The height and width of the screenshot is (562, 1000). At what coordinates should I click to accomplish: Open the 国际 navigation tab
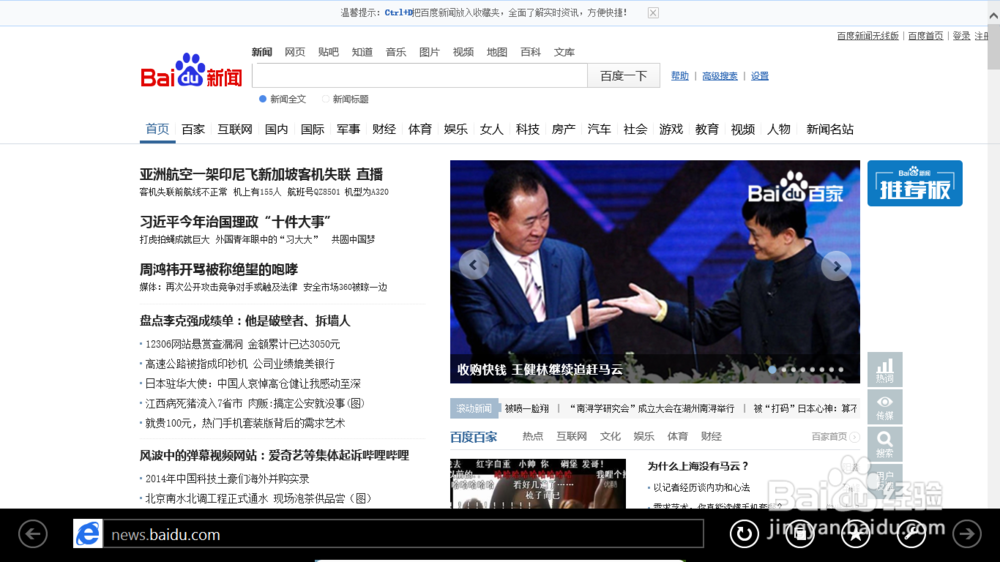(312, 129)
